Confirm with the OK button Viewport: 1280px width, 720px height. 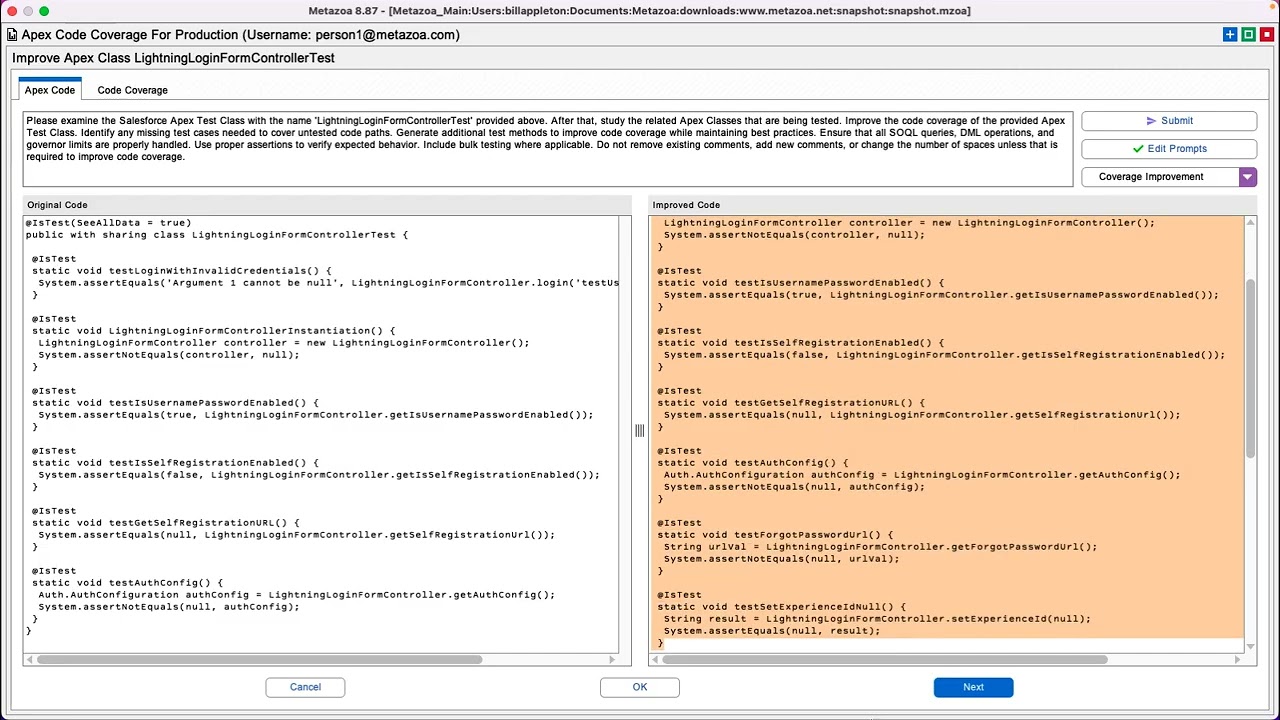[x=640, y=687]
